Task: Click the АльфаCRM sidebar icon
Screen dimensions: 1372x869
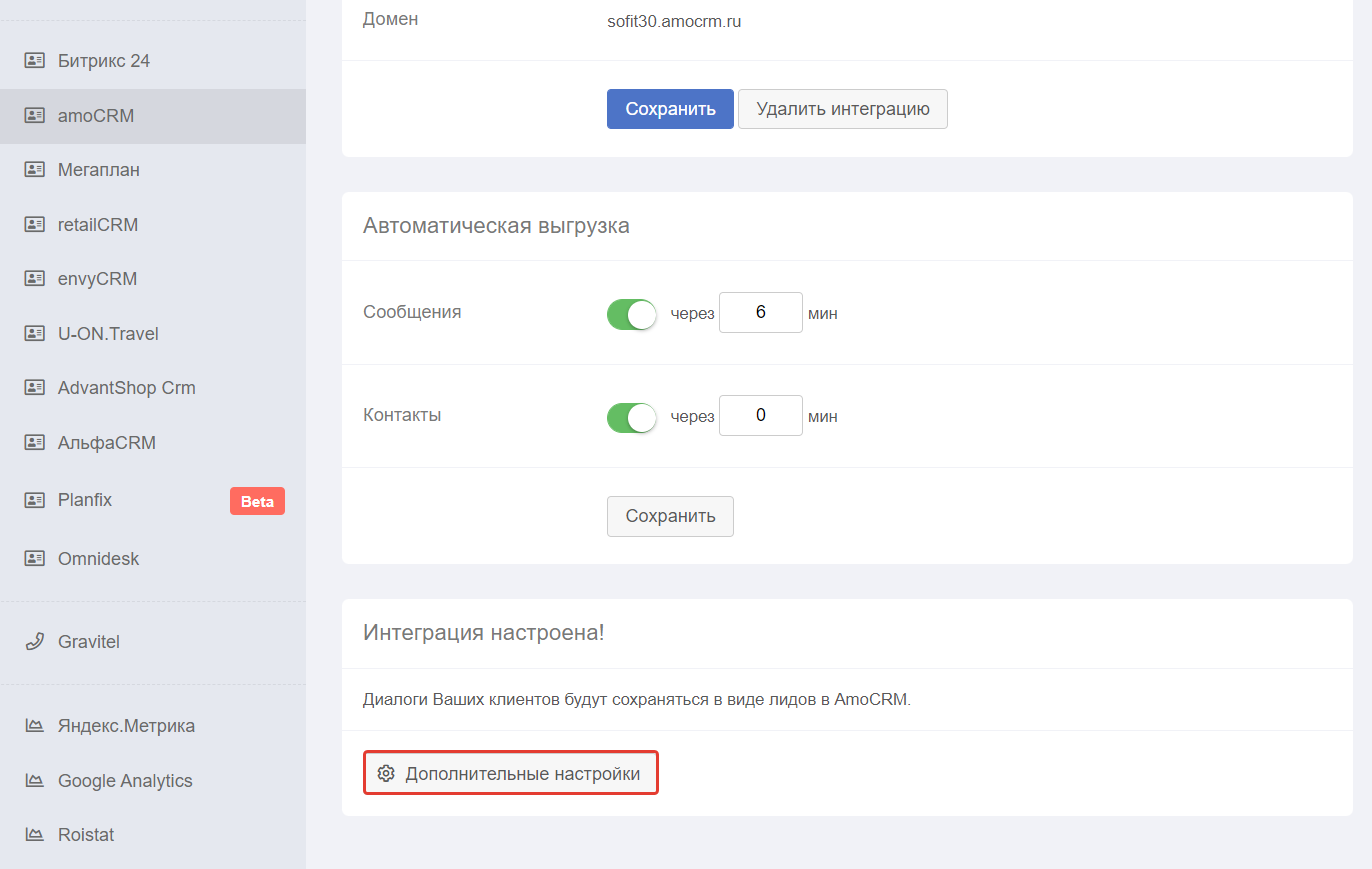Action: click(x=35, y=443)
